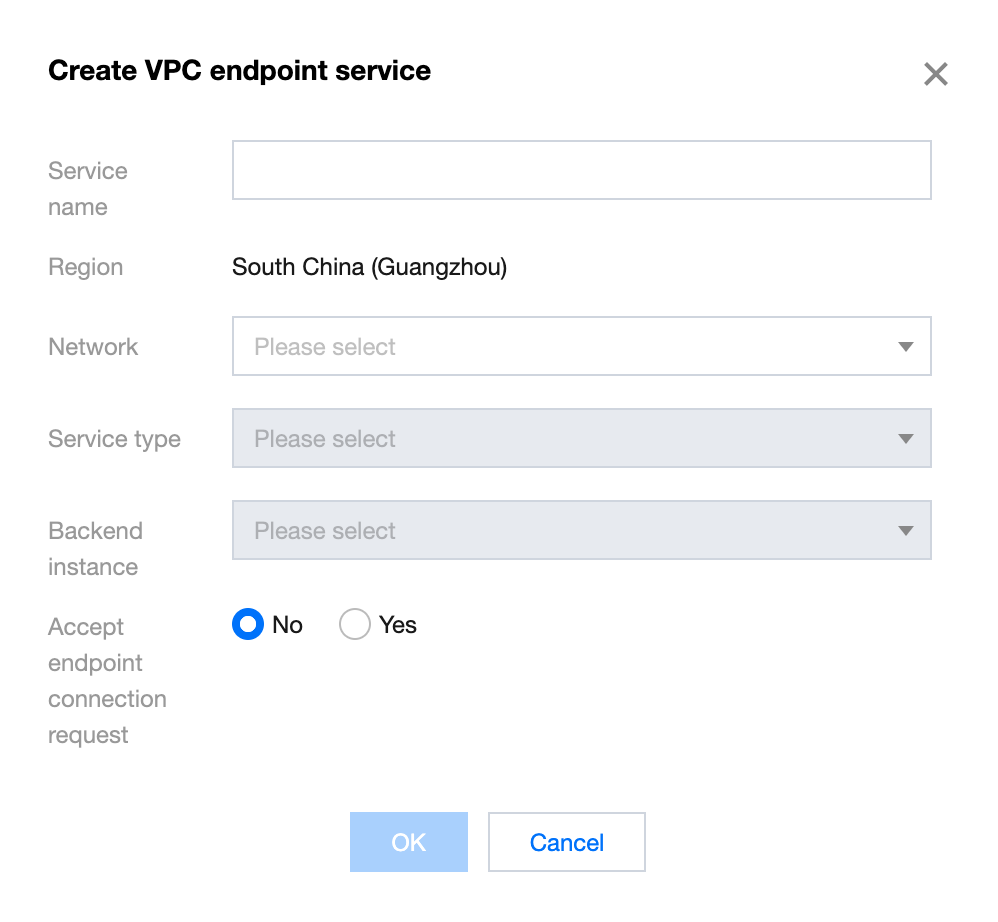Click the 'Create VPC endpoint service' dialog title
This screenshot has width=998, height=922.
[x=239, y=71]
